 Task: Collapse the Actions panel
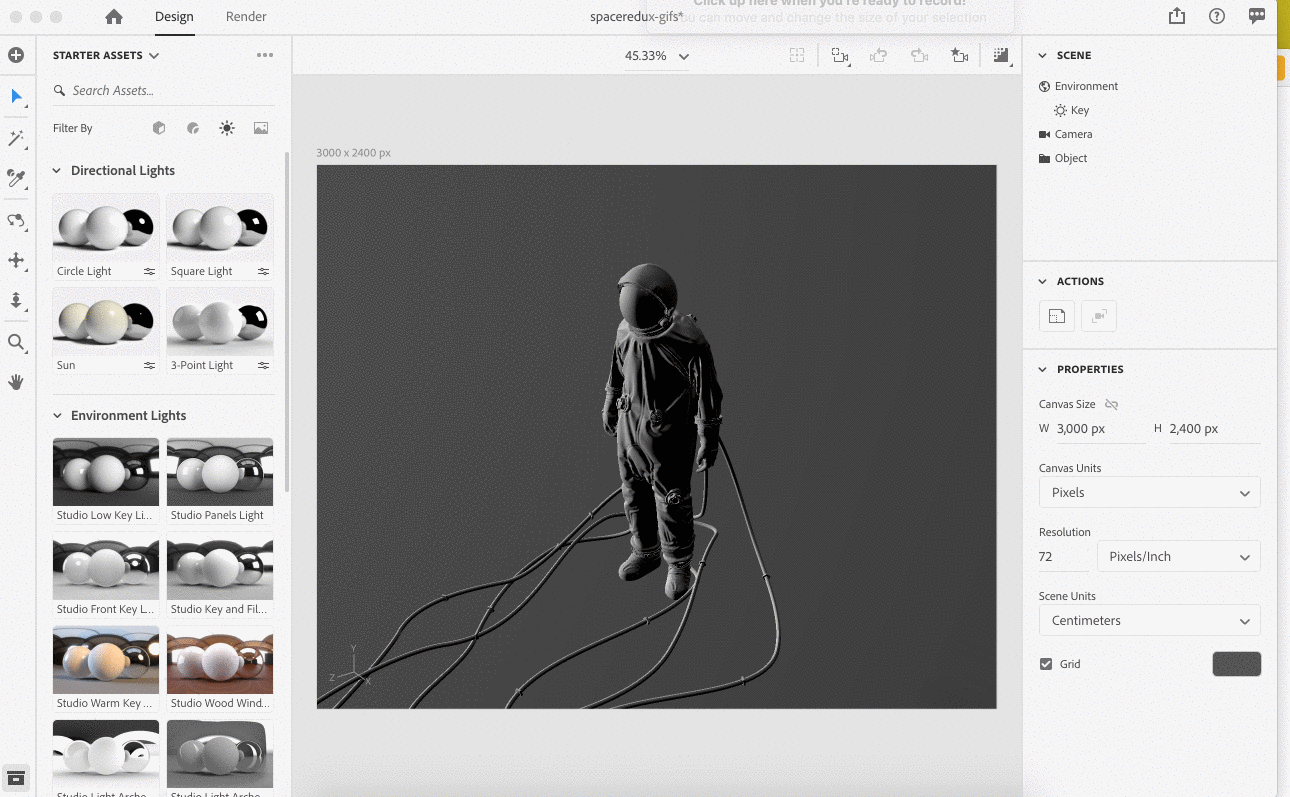coord(1043,282)
